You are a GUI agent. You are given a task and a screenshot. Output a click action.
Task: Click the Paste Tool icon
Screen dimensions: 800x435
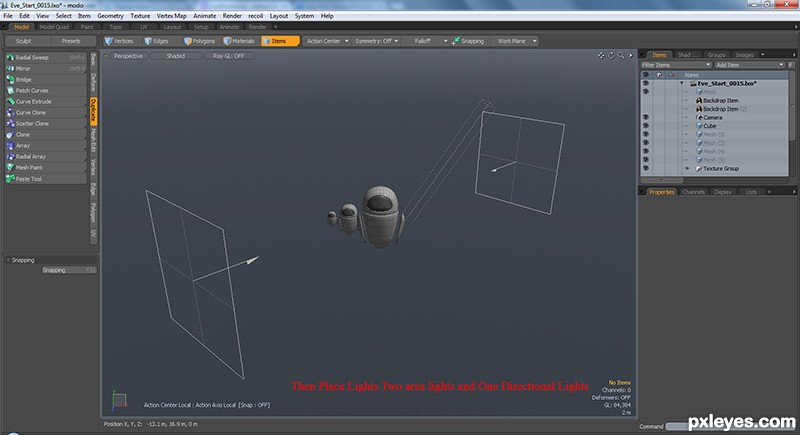click(10, 179)
